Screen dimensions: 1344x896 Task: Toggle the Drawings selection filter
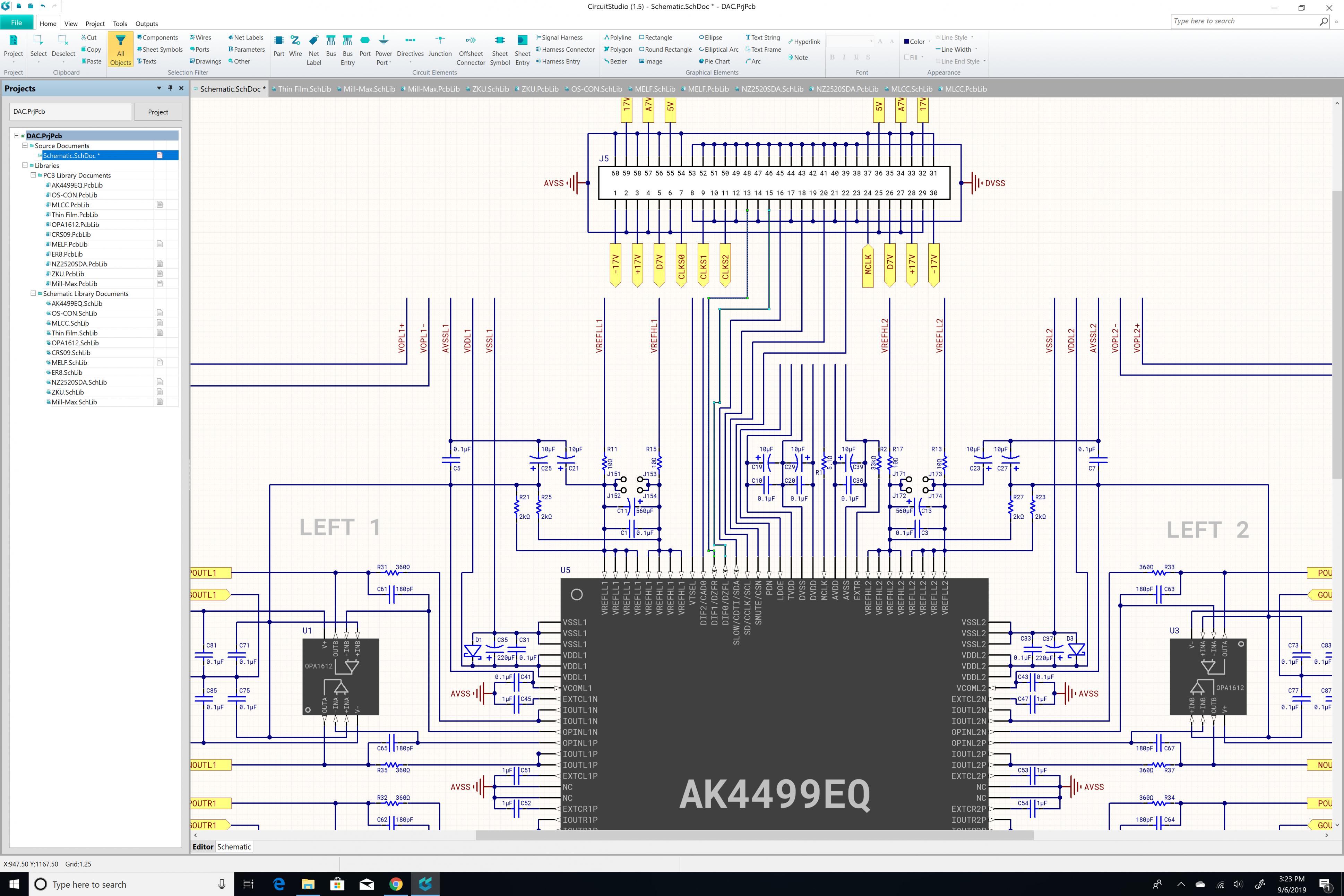pos(205,62)
